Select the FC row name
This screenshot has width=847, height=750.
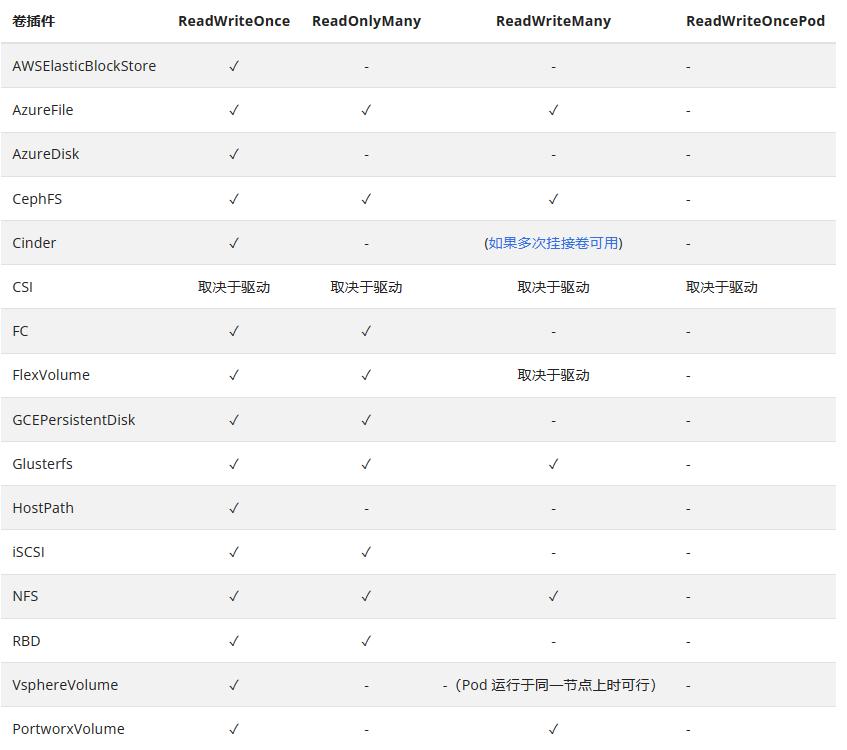pyautogui.click(x=21, y=331)
